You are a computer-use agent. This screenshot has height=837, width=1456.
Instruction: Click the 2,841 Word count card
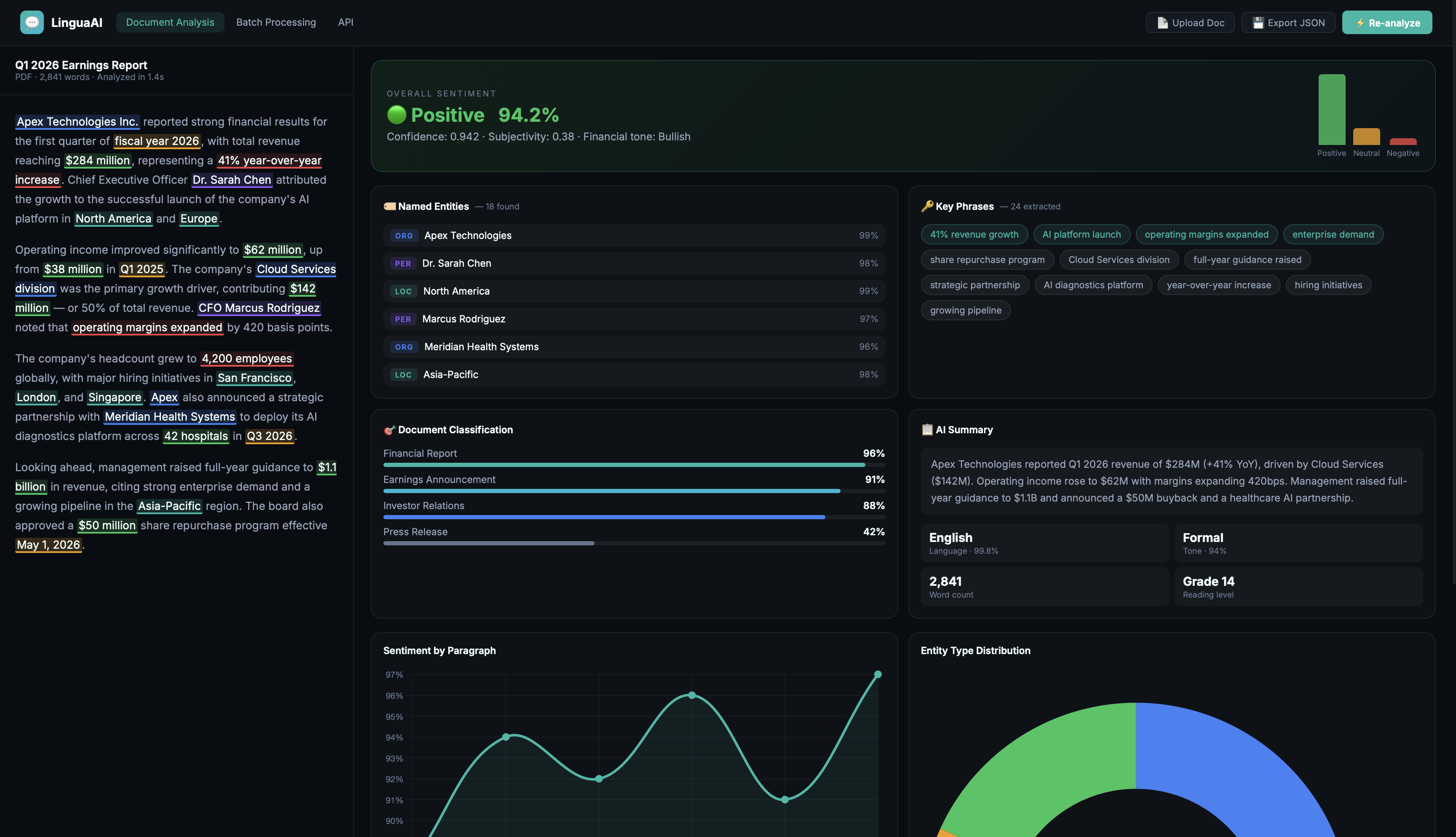1044,587
